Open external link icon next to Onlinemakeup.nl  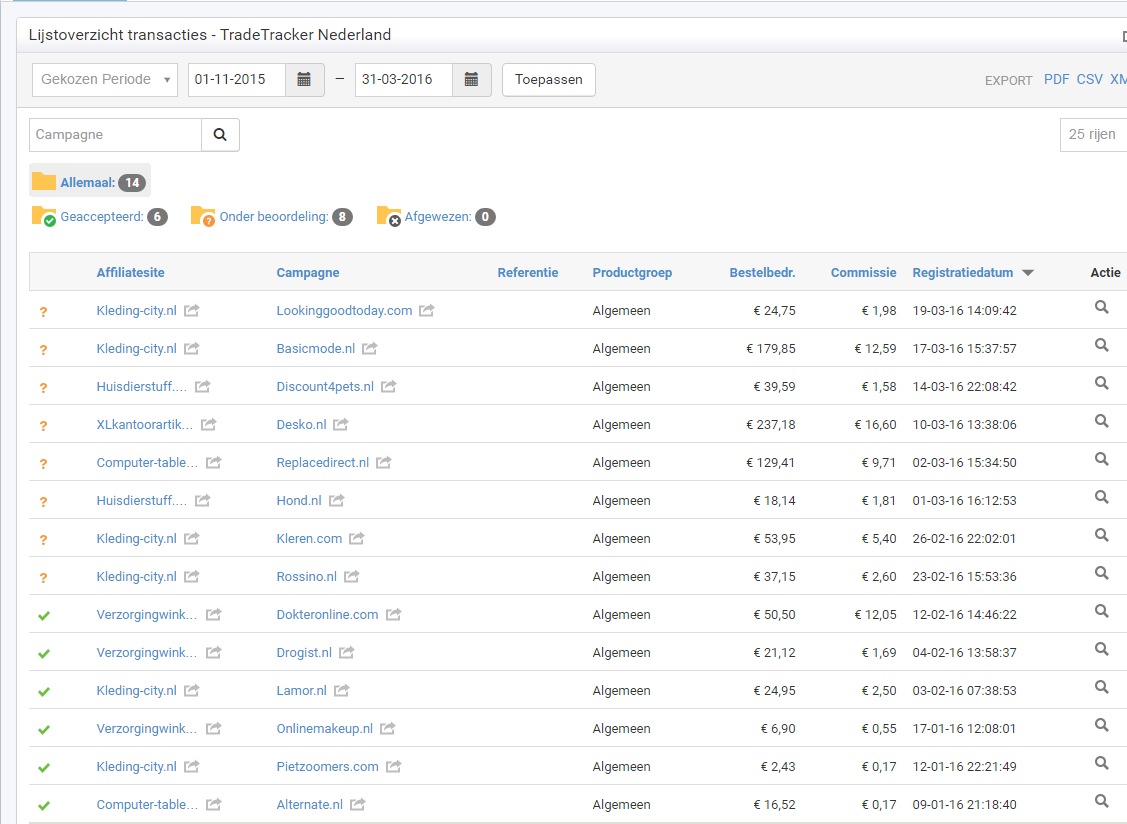coord(387,728)
